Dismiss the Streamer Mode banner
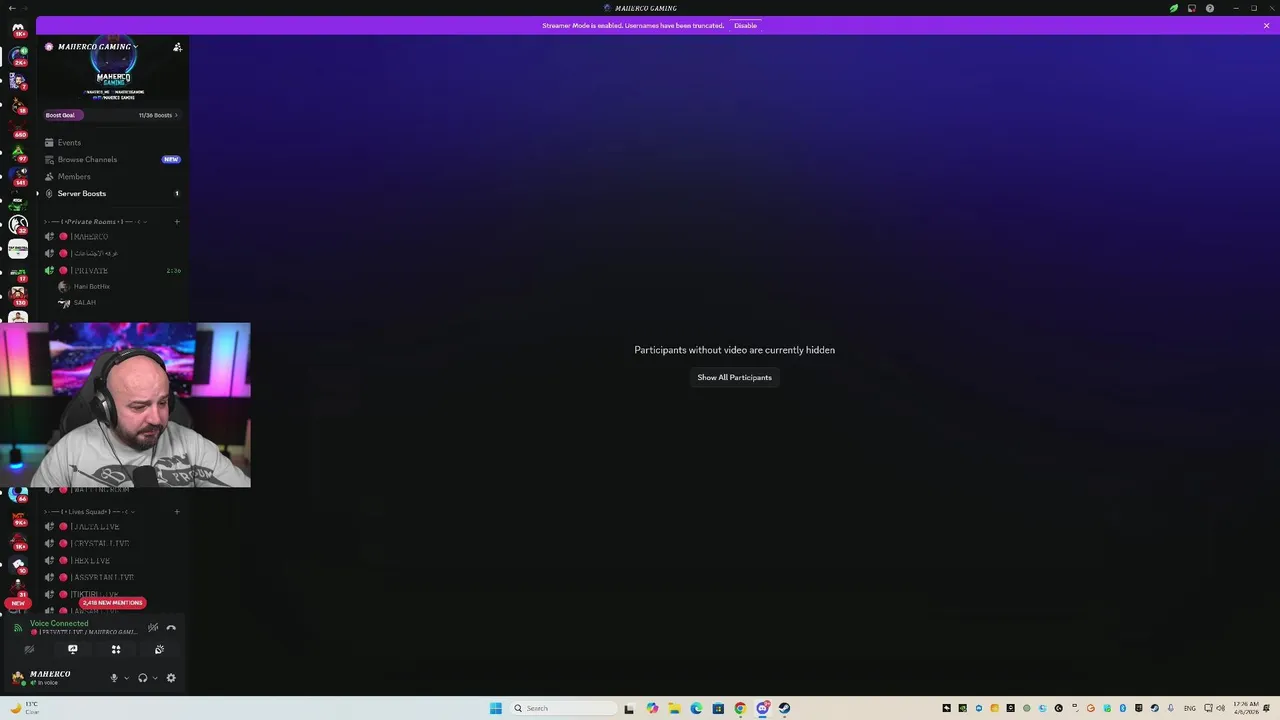Screen dimensions: 1280x720 click(1266, 25)
